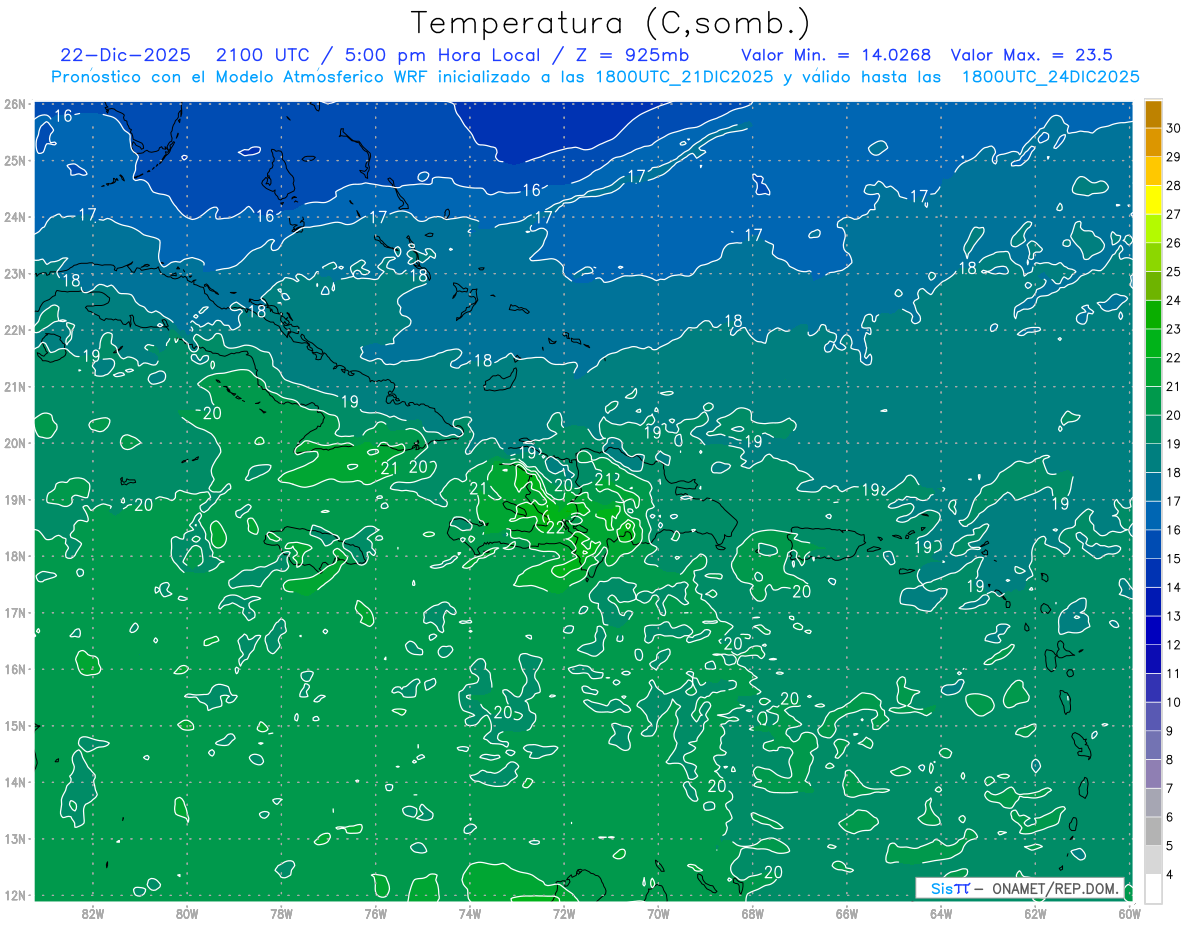Viewport: 1200px width, 927px height.
Task: Click the longitude axis label "64W"
Action: pos(941,912)
